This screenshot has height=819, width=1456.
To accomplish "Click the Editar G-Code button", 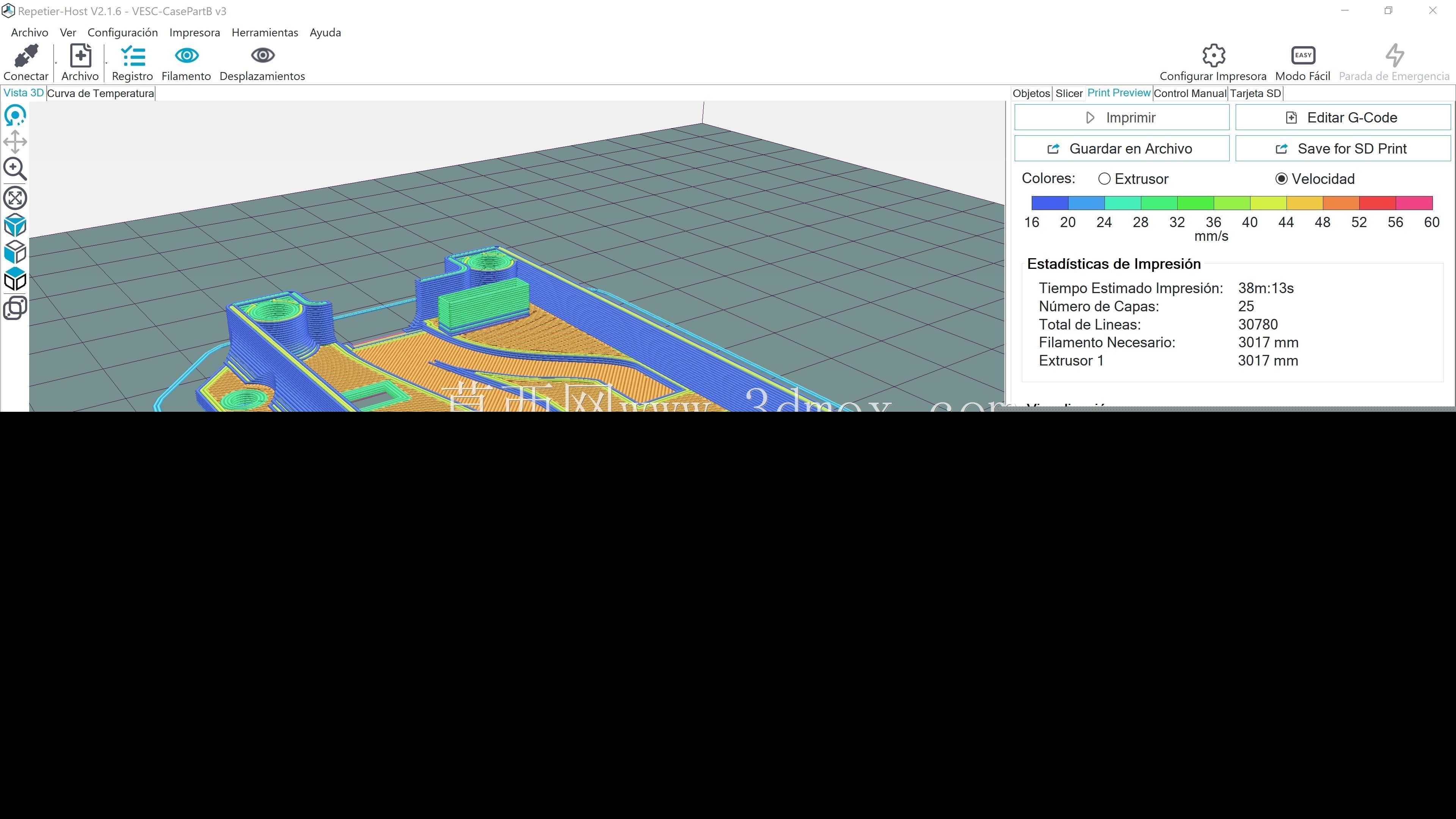I will [1342, 118].
